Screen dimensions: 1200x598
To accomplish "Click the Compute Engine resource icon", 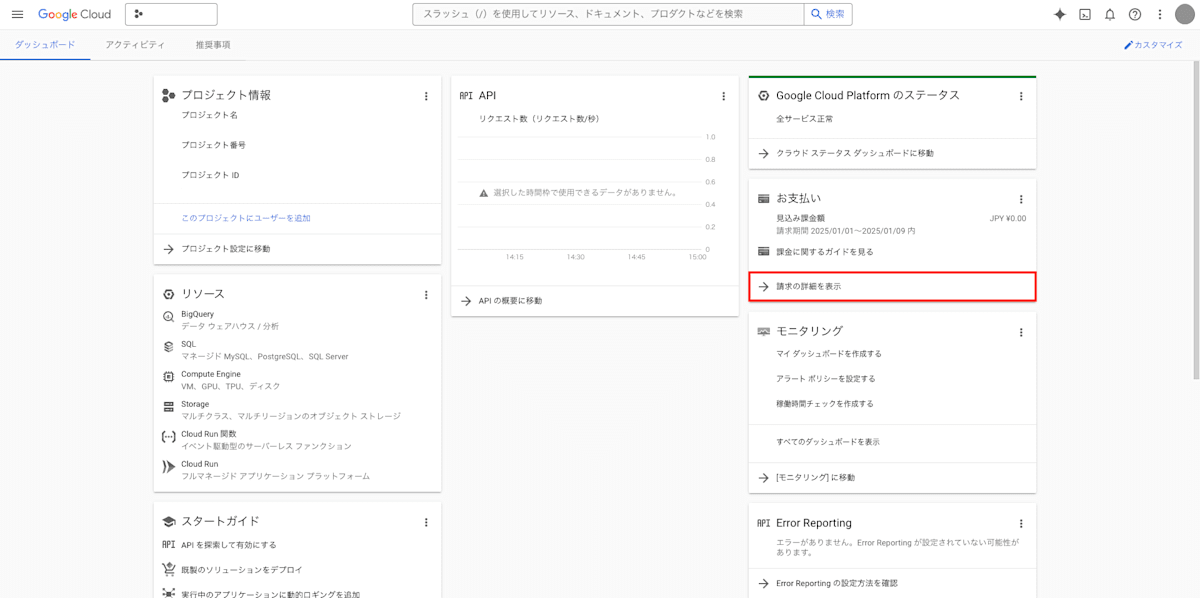I will [x=169, y=377].
